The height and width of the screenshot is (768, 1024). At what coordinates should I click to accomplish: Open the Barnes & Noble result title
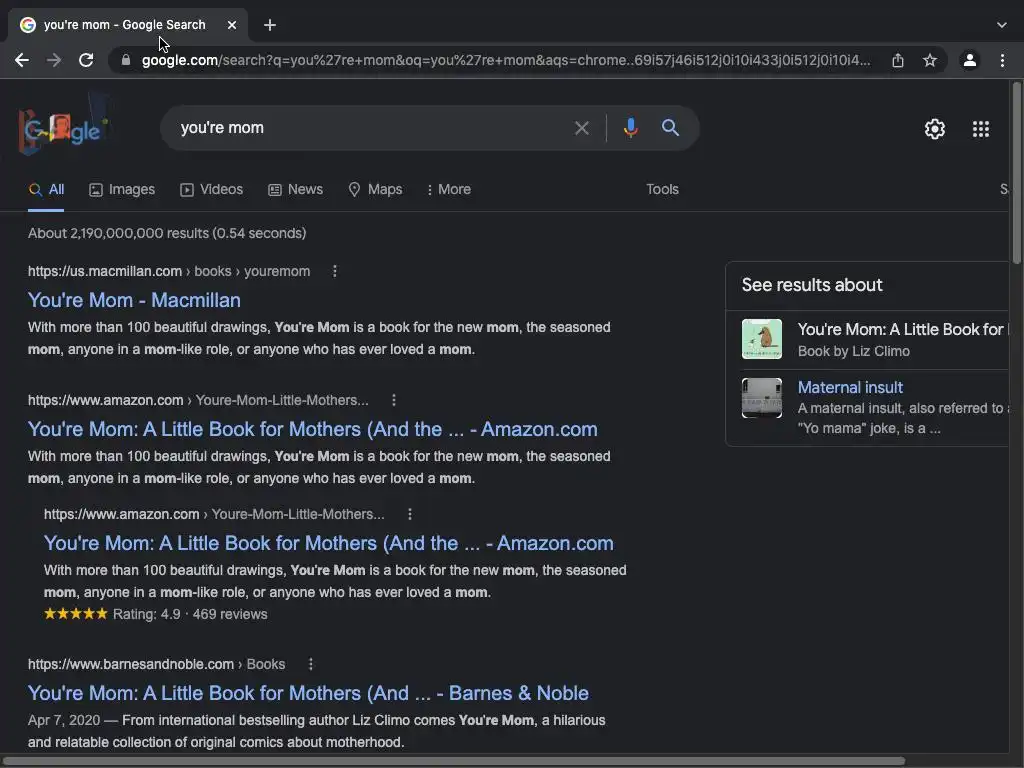308,693
